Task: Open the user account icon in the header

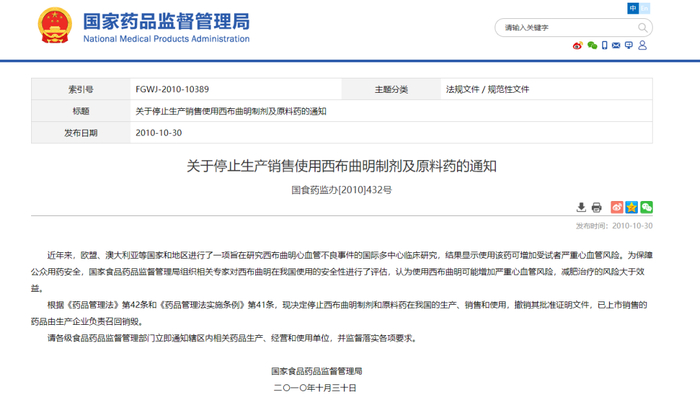Action: coord(642,46)
